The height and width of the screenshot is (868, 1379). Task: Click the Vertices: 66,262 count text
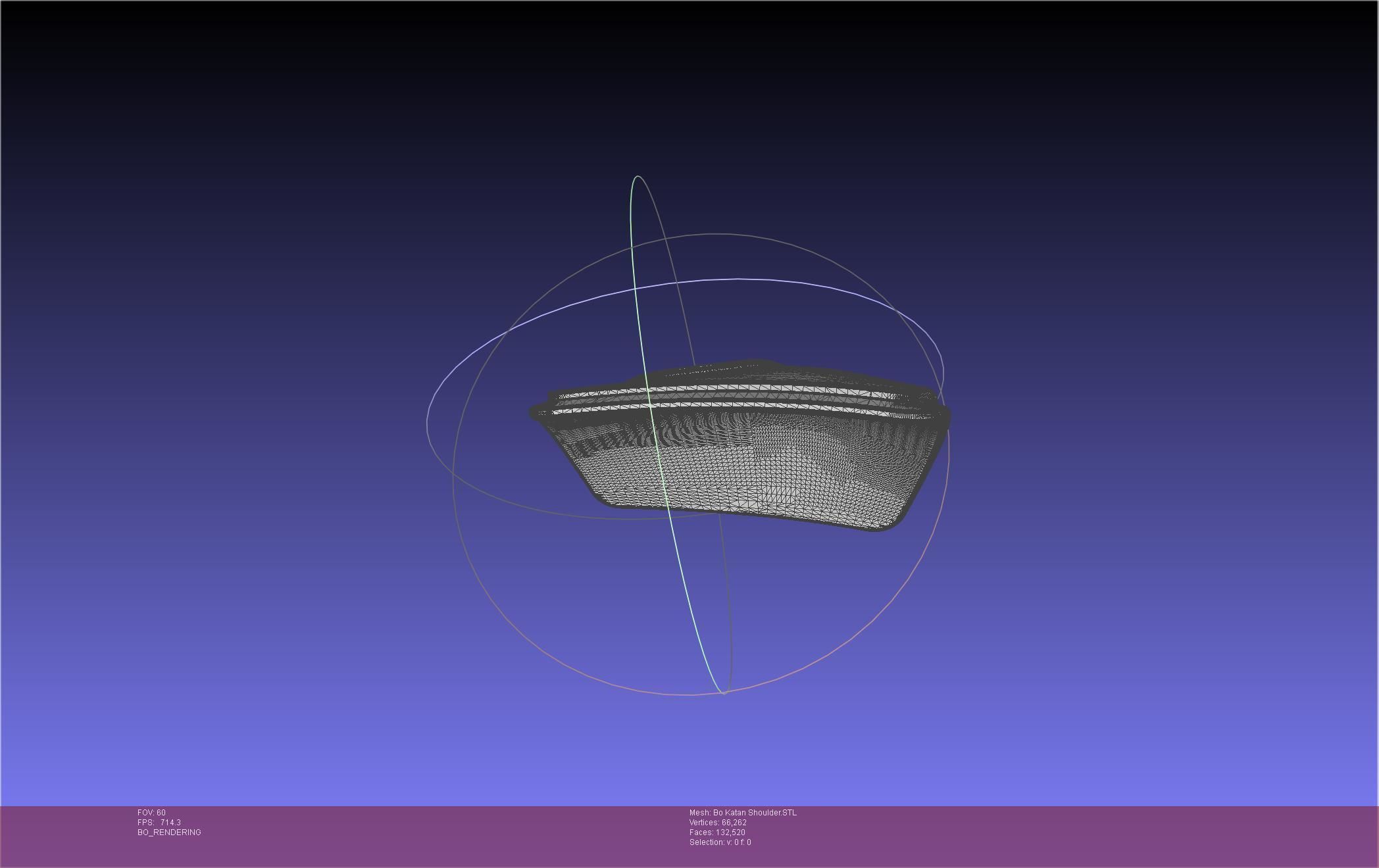click(x=718, y=823)
